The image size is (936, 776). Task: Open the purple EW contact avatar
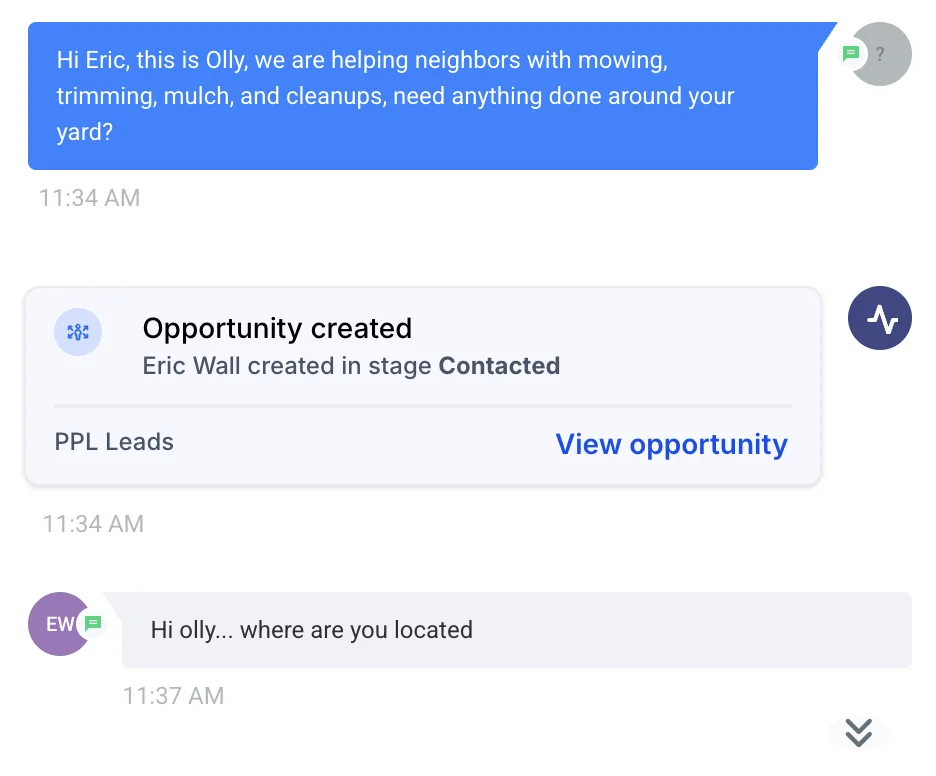[x=57, y=624]
